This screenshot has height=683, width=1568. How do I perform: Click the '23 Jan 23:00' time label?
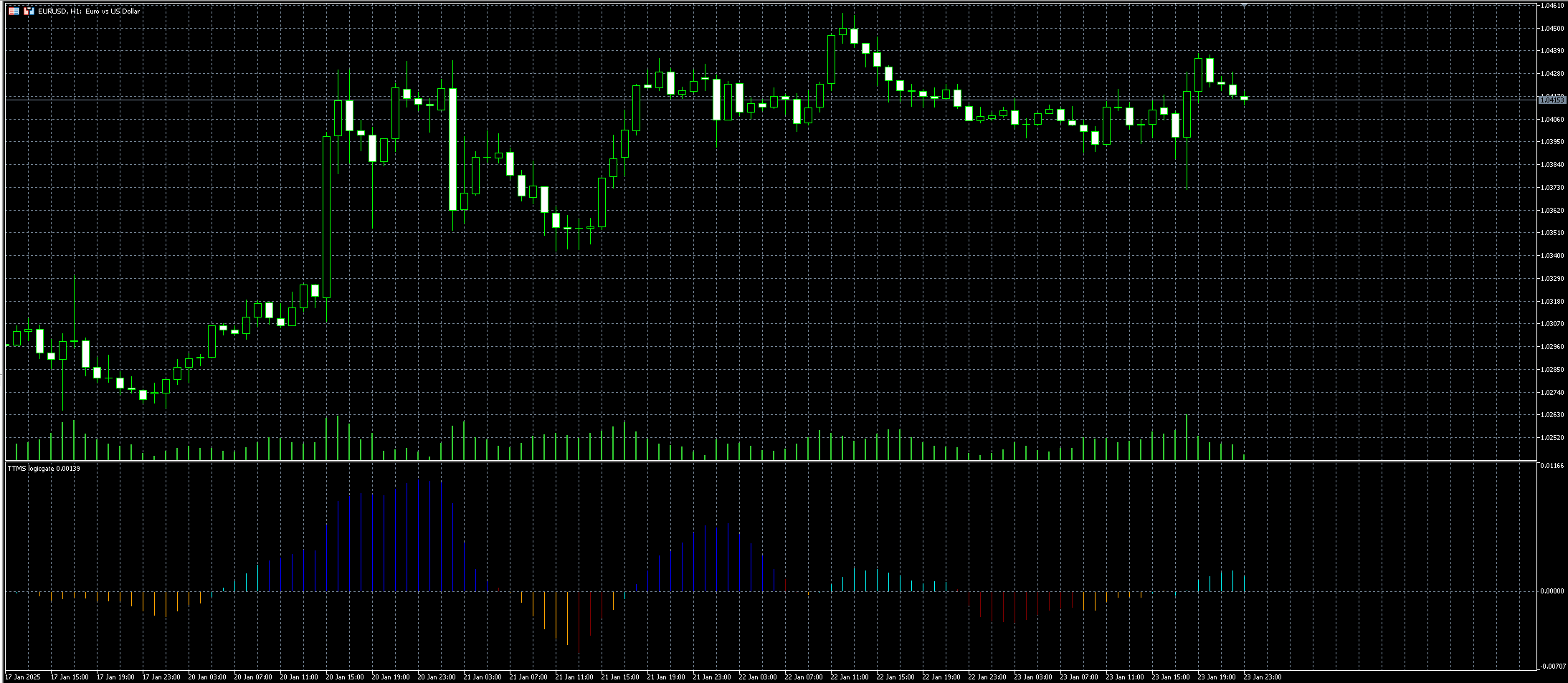click(x=1263, y=677)
